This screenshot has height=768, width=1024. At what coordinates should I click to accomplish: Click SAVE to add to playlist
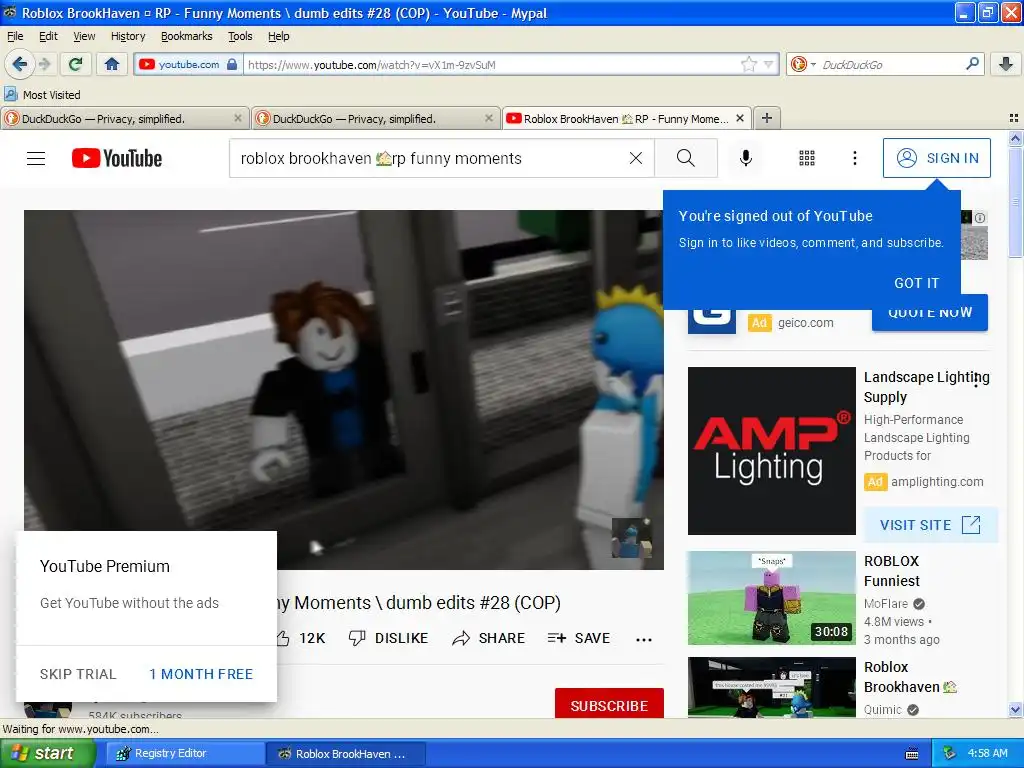tap(579, 638)
